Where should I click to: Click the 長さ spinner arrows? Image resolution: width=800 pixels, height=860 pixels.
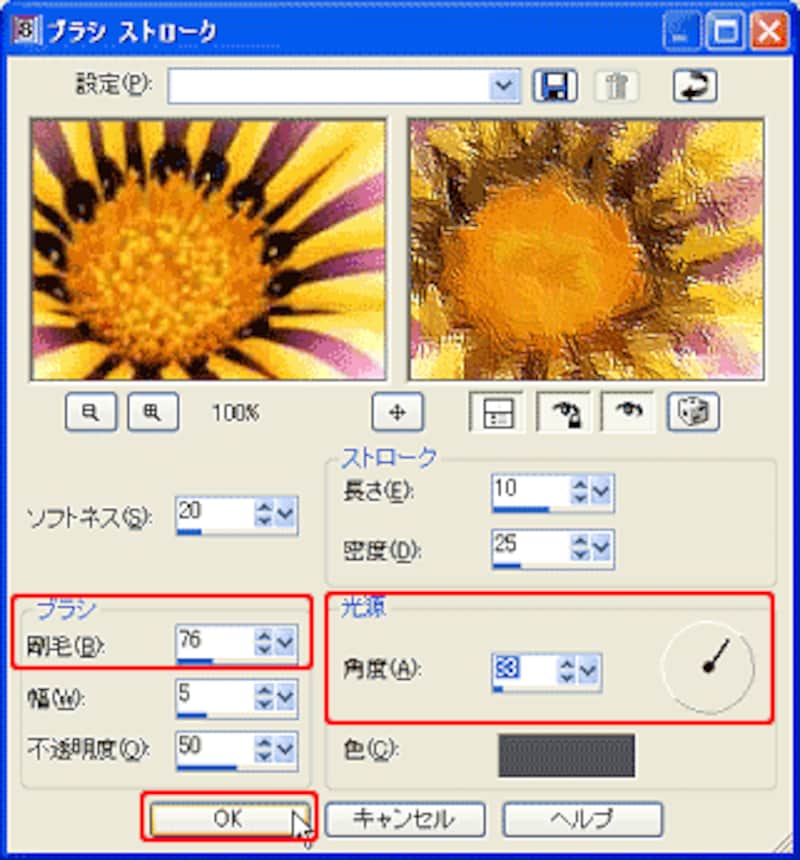pos(580,490)
